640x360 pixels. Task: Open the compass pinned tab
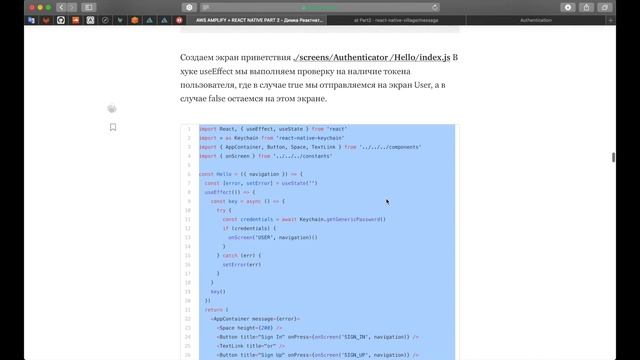(x=105, y=20)
